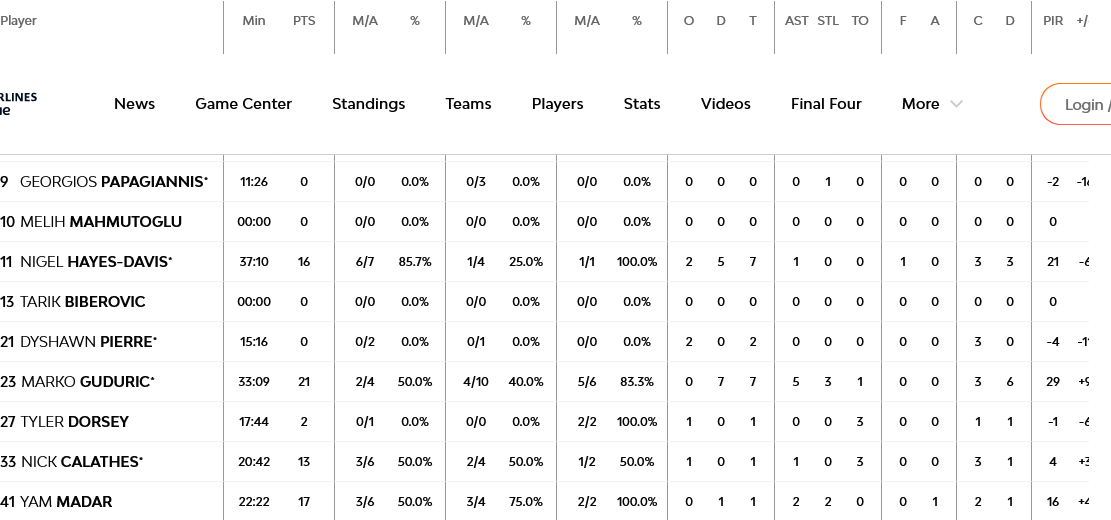View Nick Calathes player link
1111x520 pixels.
80,462
